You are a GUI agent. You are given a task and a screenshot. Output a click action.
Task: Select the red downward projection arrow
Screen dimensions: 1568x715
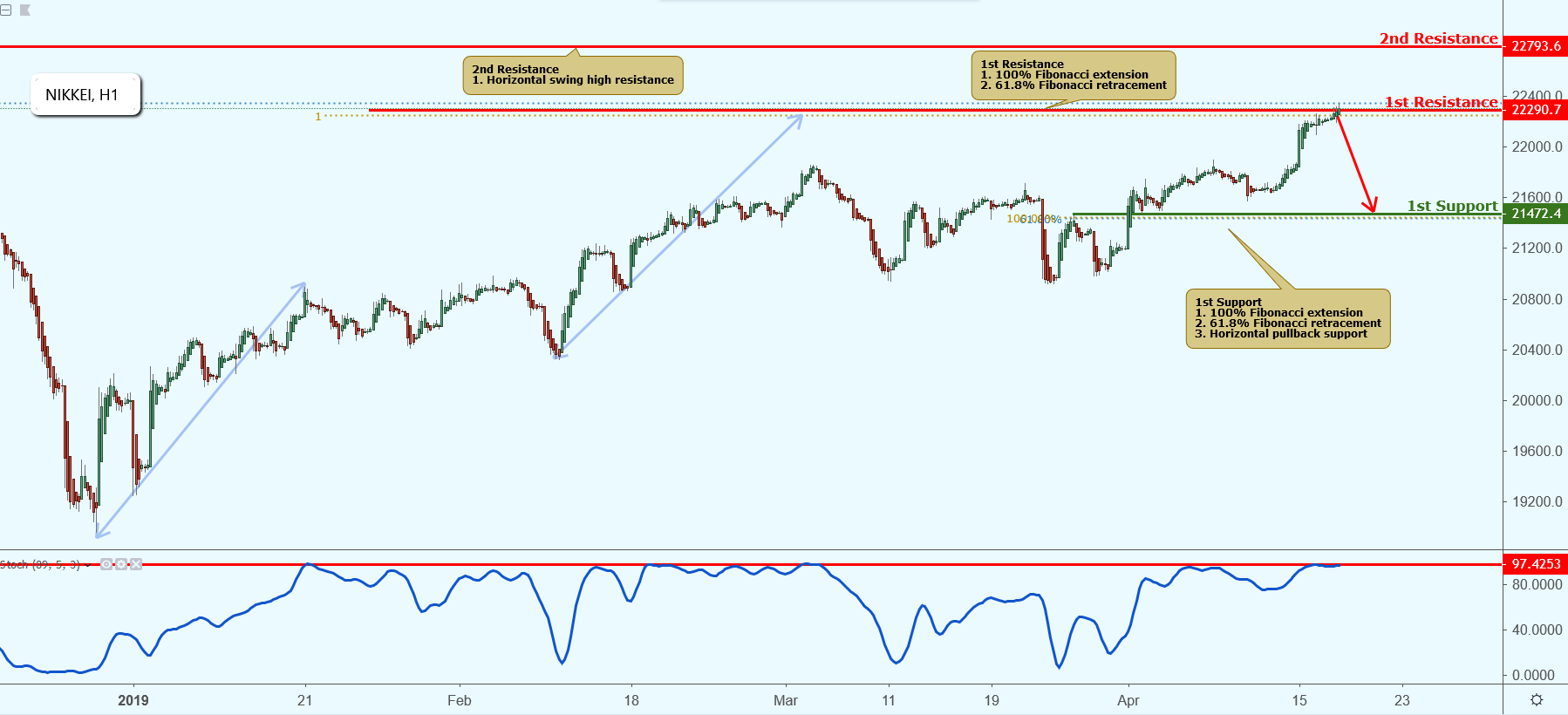[x=1356, y=162]
